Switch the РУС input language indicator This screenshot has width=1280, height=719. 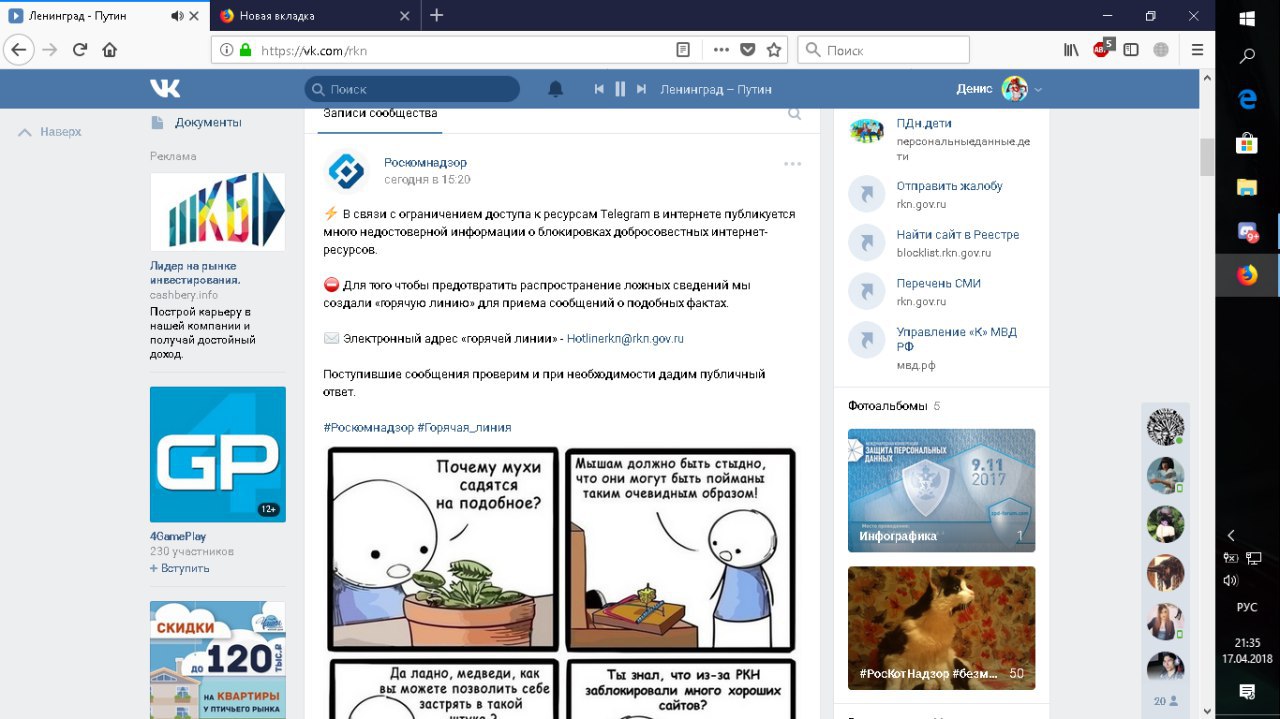[1247, 607]
